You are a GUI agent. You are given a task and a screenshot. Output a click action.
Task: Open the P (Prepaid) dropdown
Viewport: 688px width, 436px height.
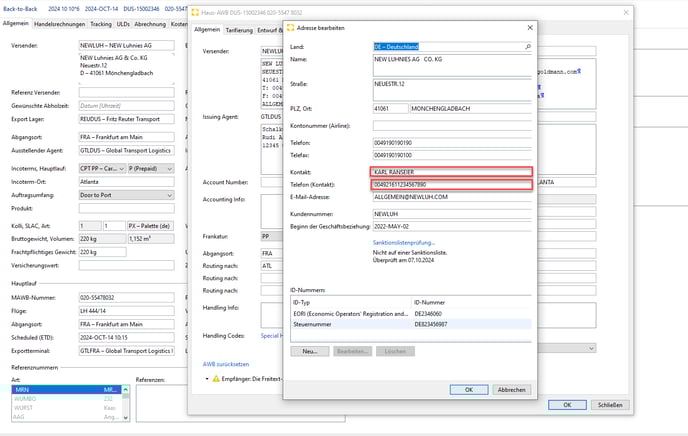(151, 168)
